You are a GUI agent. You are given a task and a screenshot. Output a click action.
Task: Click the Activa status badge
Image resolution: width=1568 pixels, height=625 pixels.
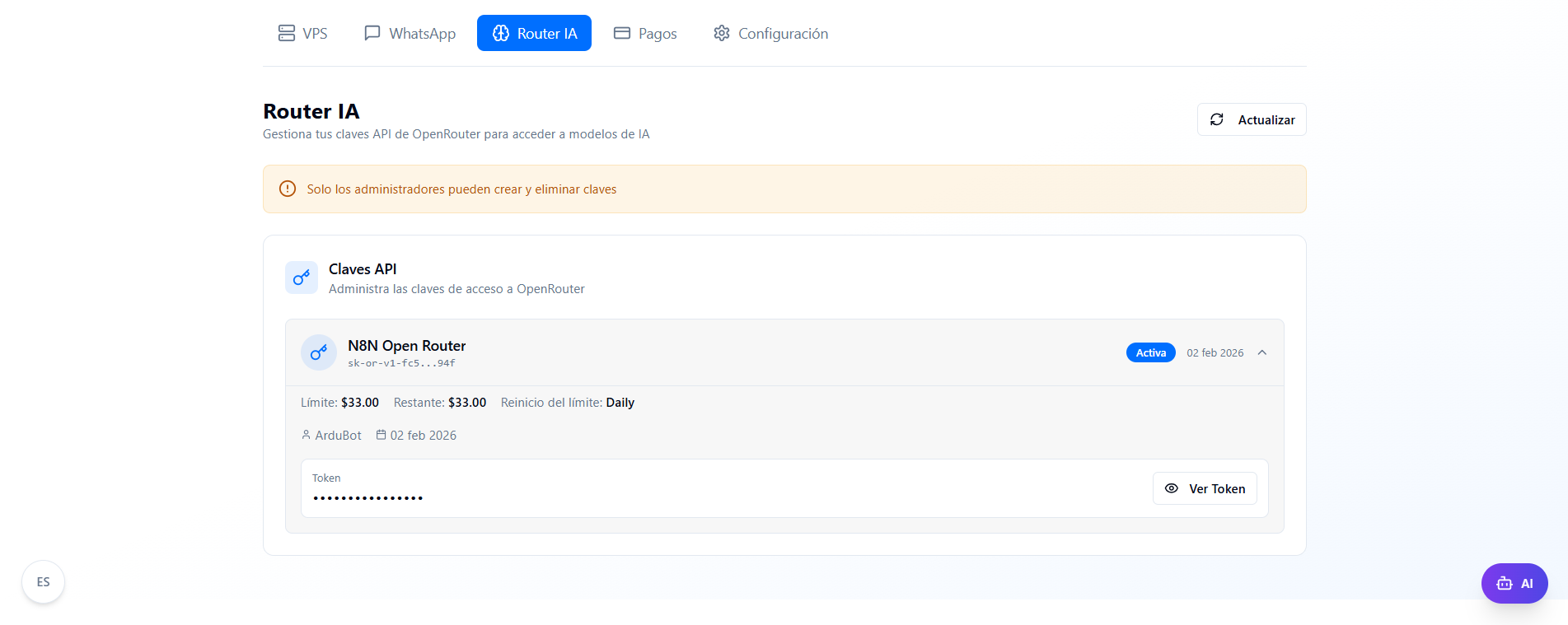pos(1151,352)
